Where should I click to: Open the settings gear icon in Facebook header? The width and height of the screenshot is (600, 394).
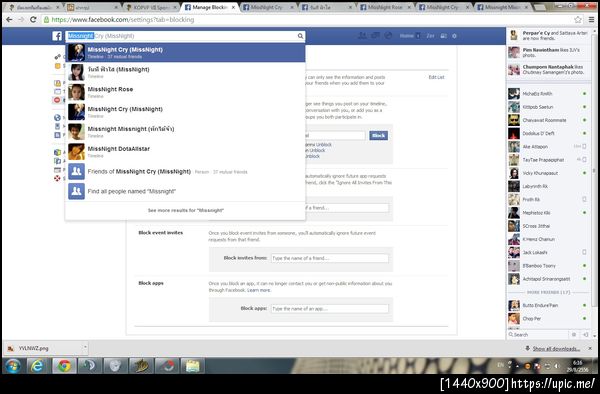click(455, 36)
